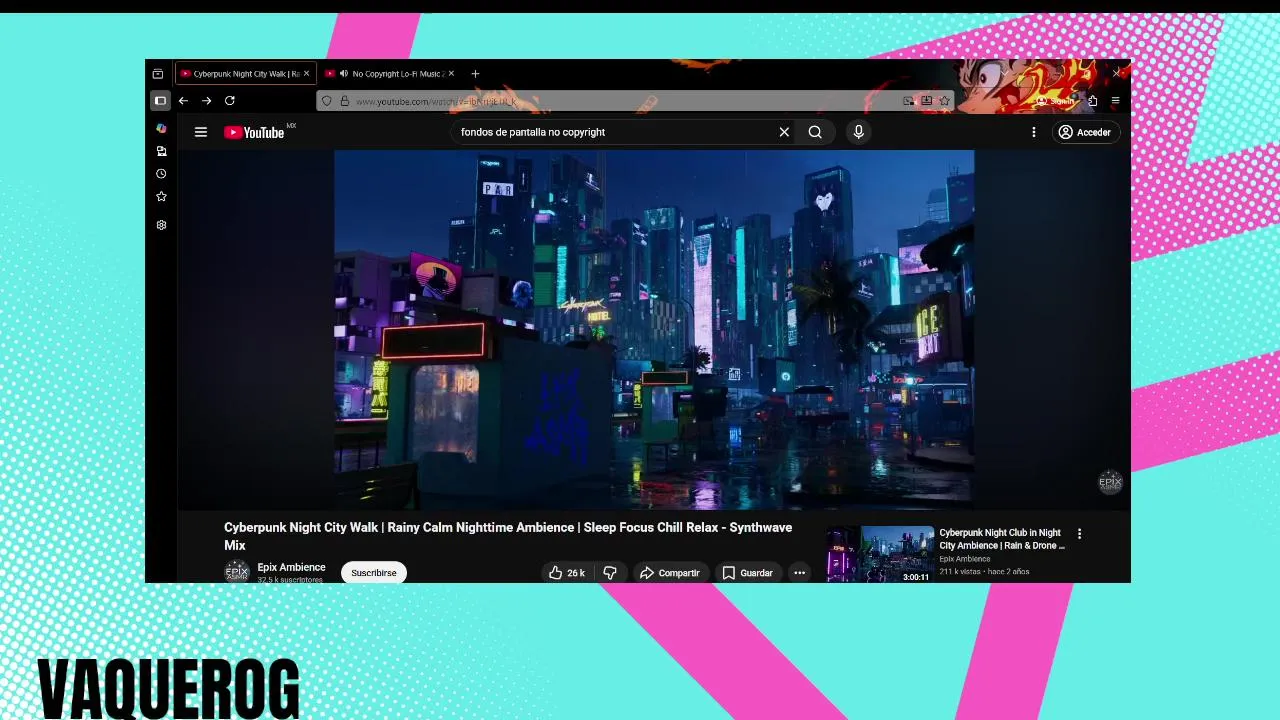
Task: Click the picture-in-picture icon in address bar
Action: click(908, 101)
